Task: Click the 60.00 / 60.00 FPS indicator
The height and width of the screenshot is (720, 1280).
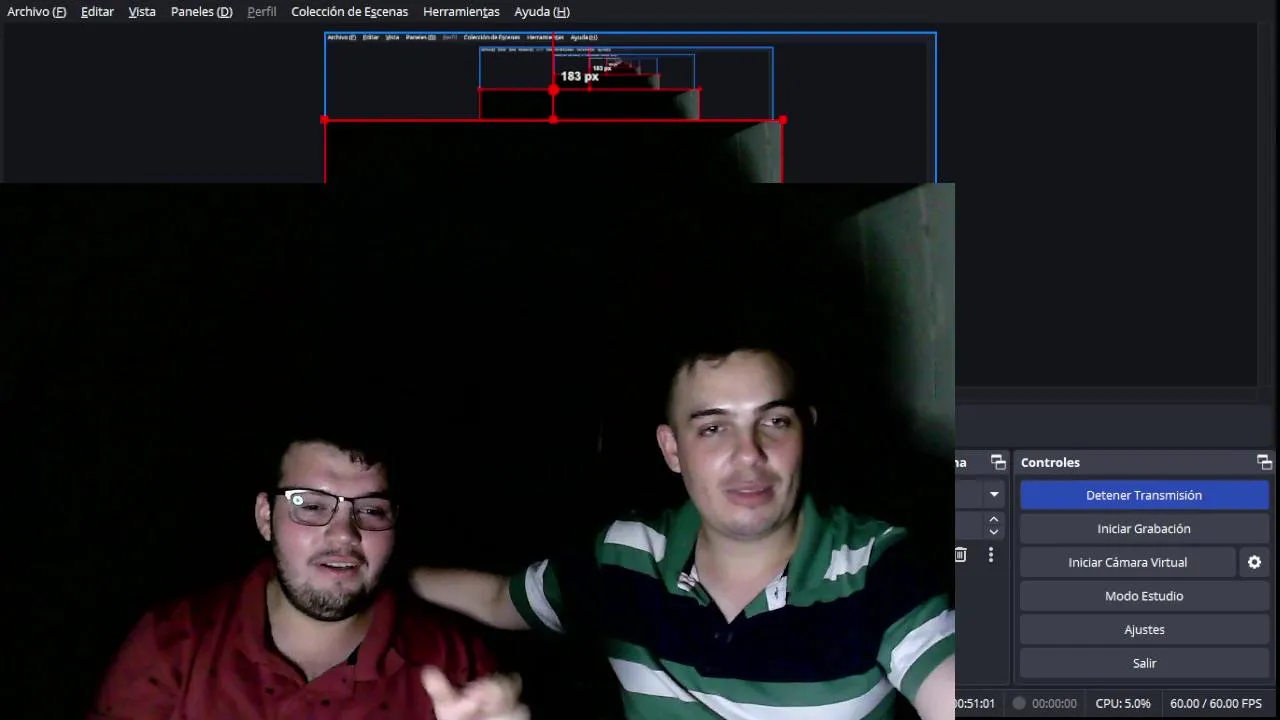Action: tap(1216, 704)
